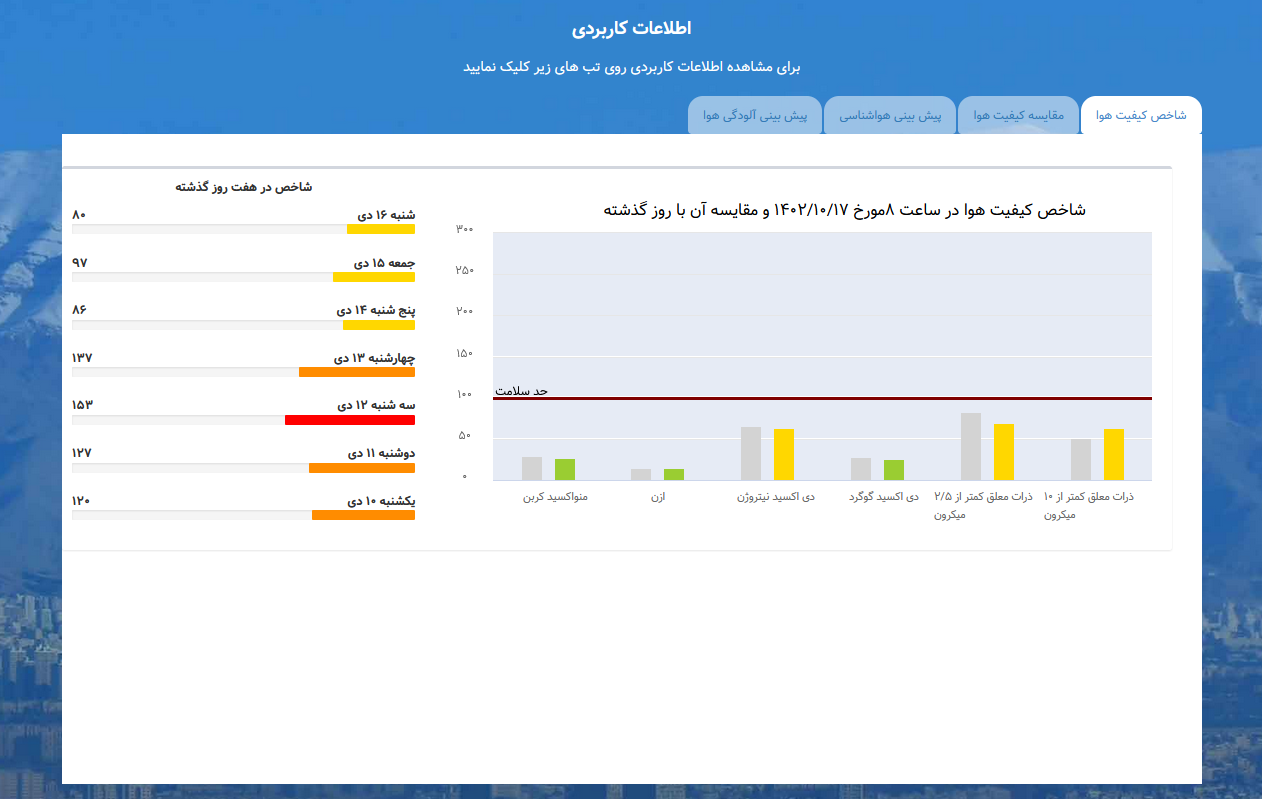Click the yellow bar for شنبه ۱۶ دی
Screen dimensions: 1262x801
[x=380, y=229]
